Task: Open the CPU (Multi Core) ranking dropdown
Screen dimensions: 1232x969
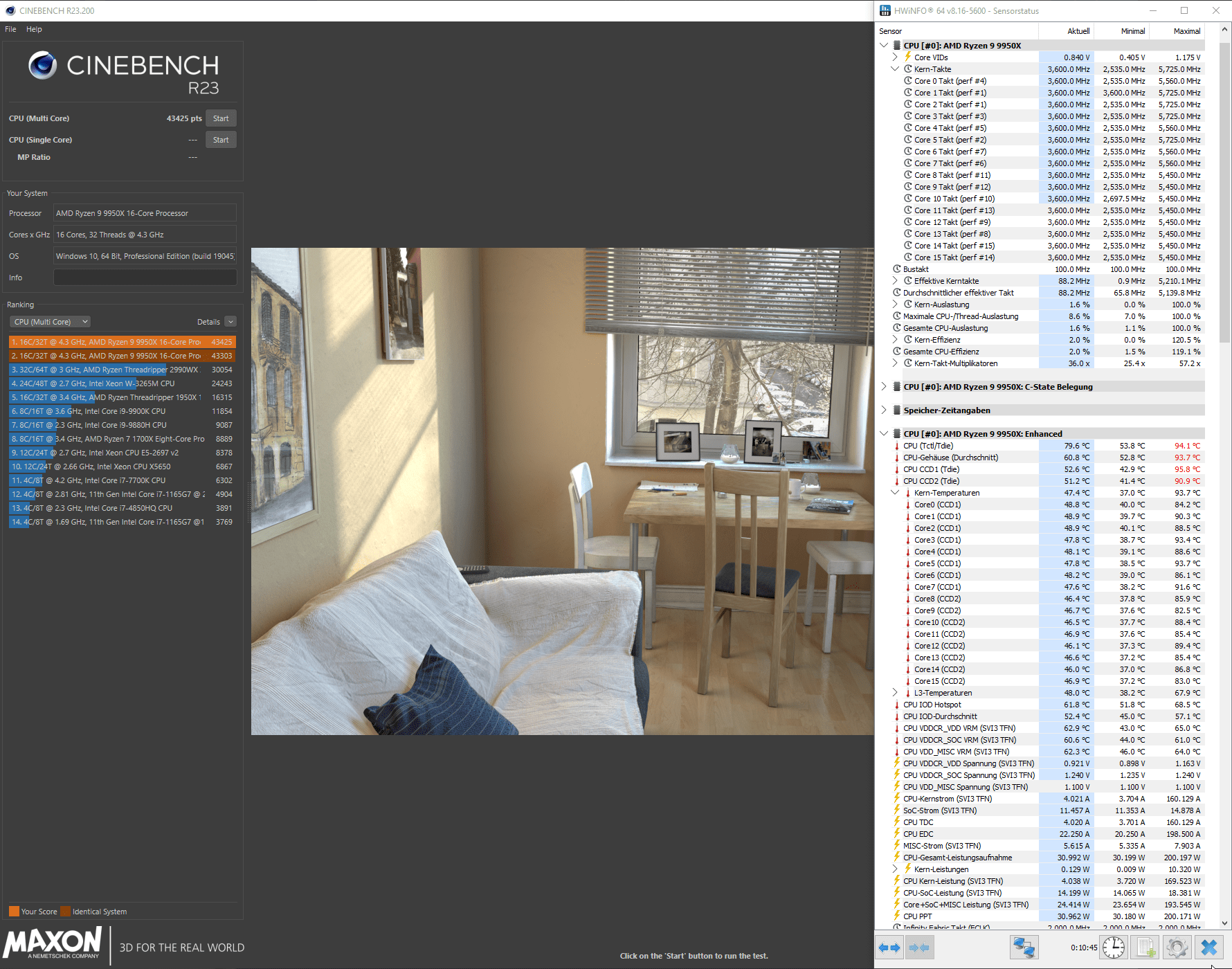Action: pos(51,322)
